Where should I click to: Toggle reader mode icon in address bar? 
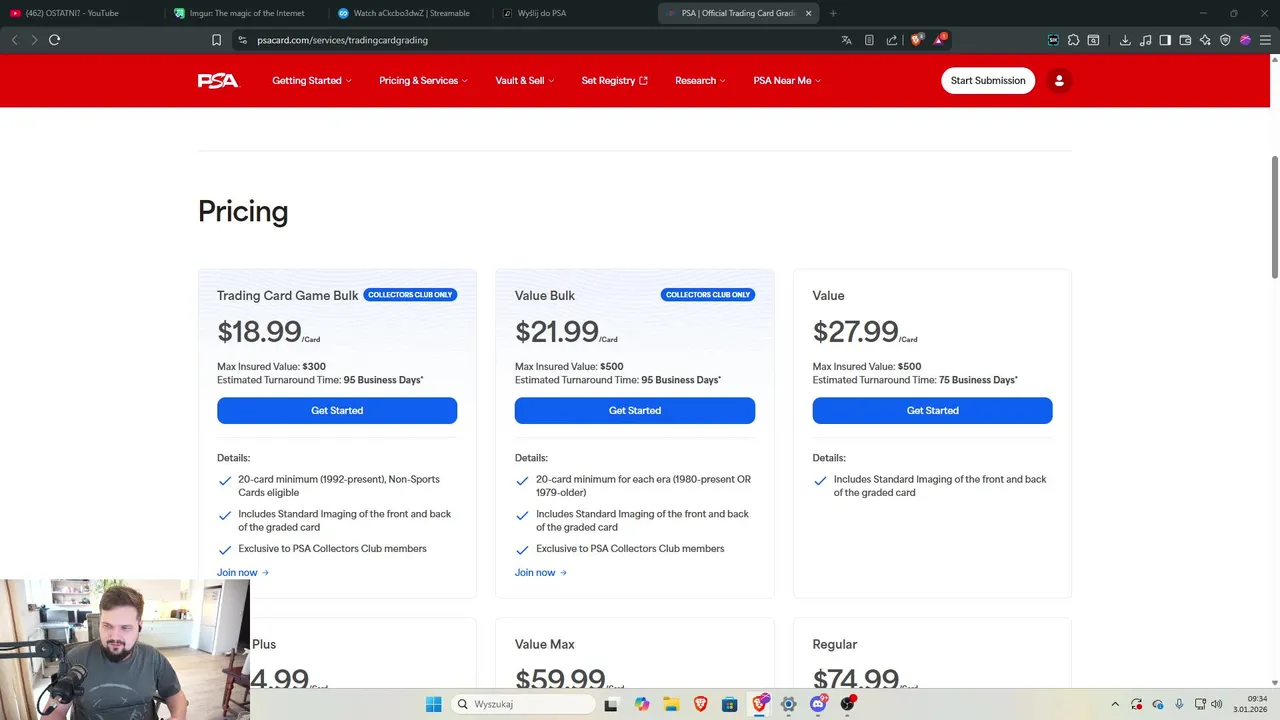869,40
